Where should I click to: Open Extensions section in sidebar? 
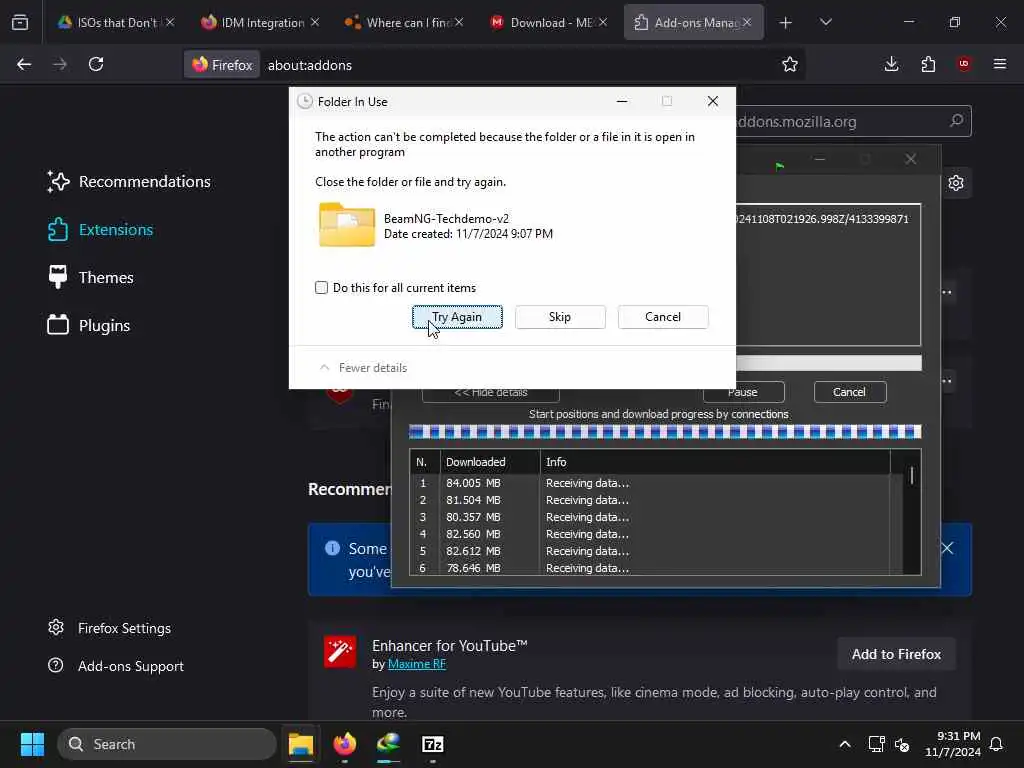tap(101, 230)
